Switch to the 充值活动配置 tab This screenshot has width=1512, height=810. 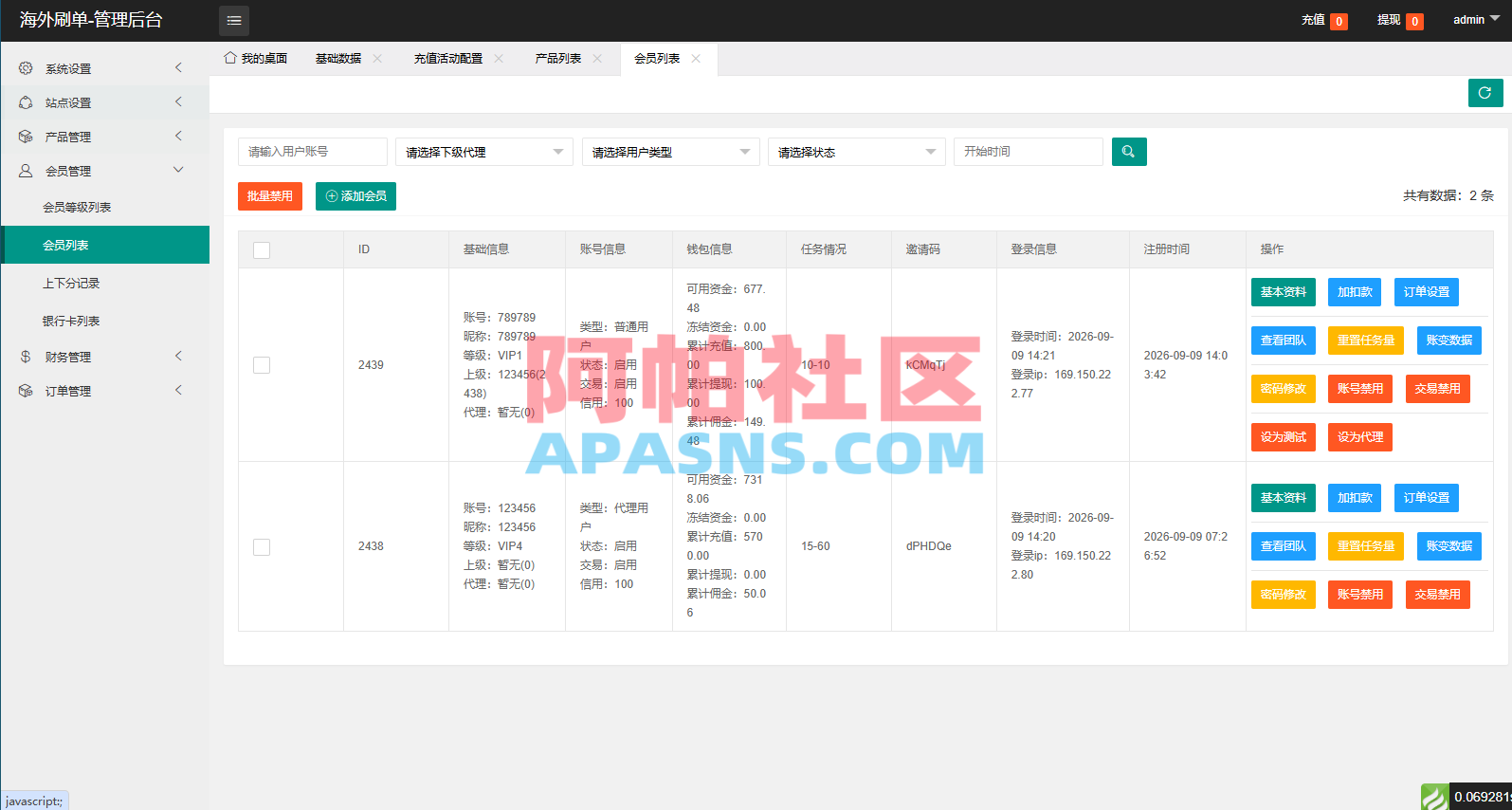click(448, 59)
